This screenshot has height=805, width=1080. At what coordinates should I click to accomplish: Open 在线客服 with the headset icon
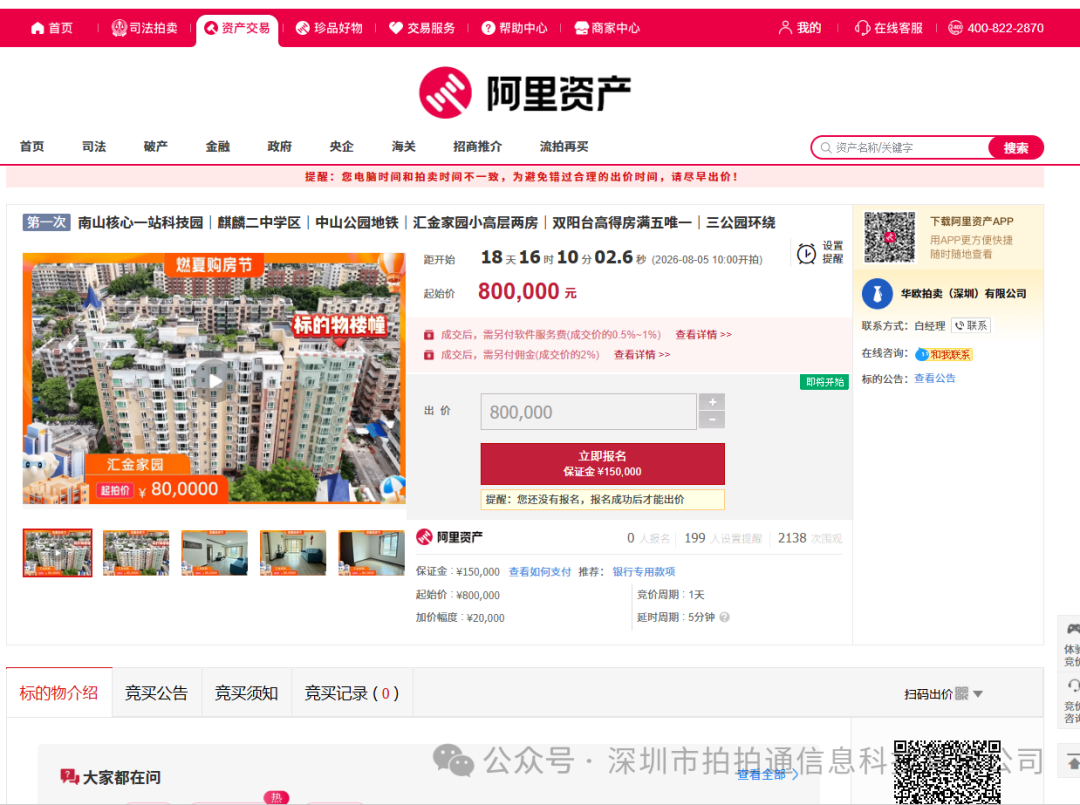pyautogui.click(x=889, y=28)
